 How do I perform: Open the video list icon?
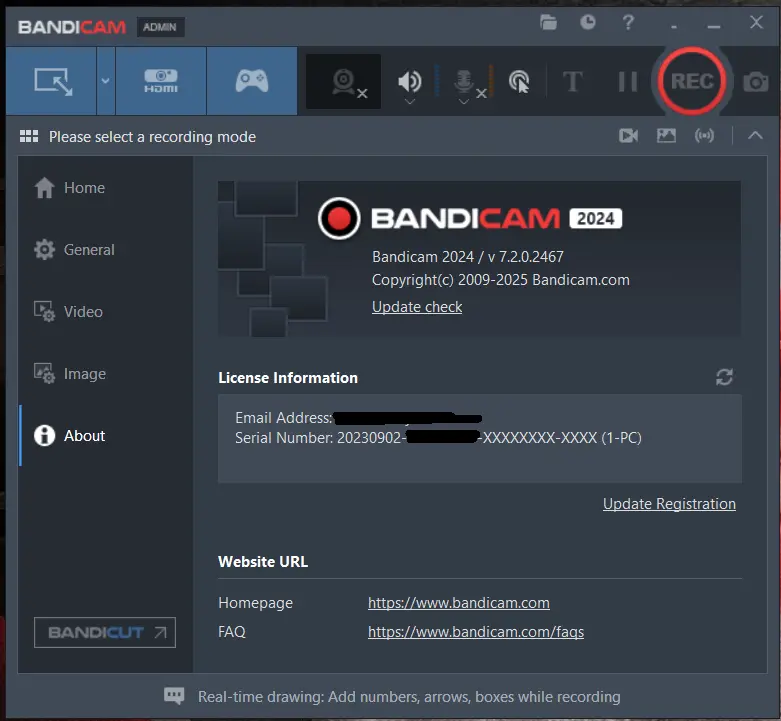[629, 135]
